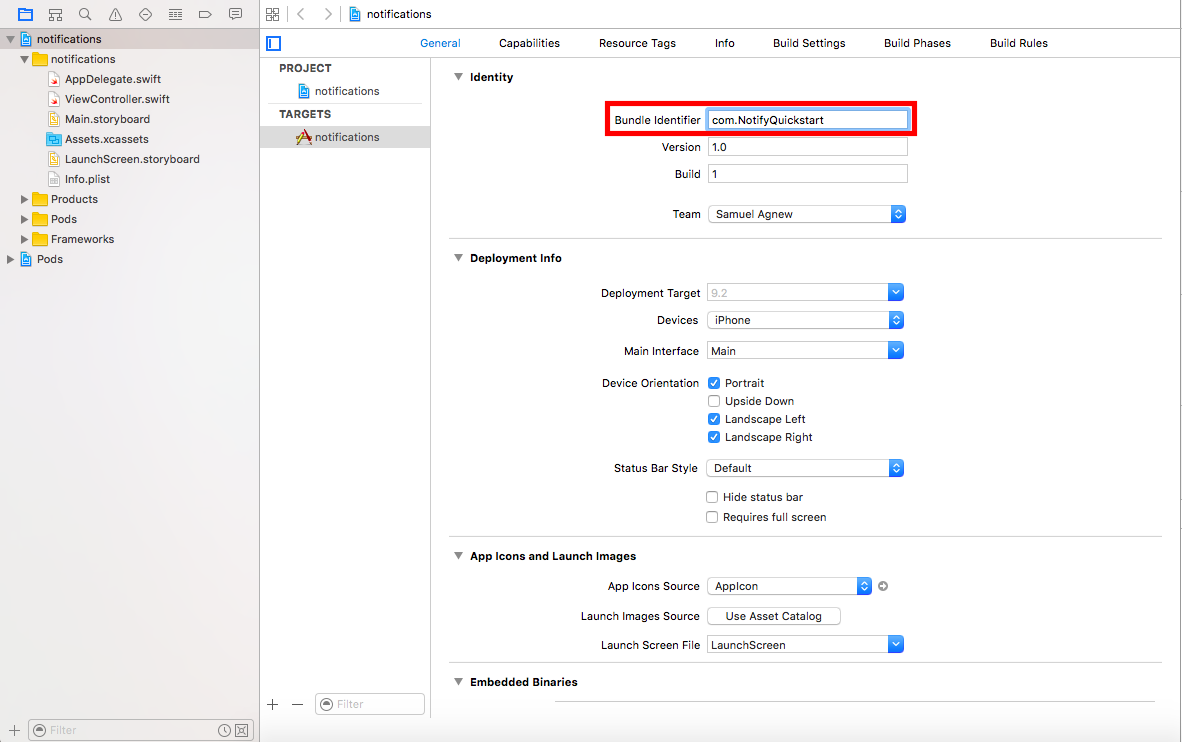Open the Breakpoint navigator icon
1182x742 pixels.
click(x=205, y=14)
